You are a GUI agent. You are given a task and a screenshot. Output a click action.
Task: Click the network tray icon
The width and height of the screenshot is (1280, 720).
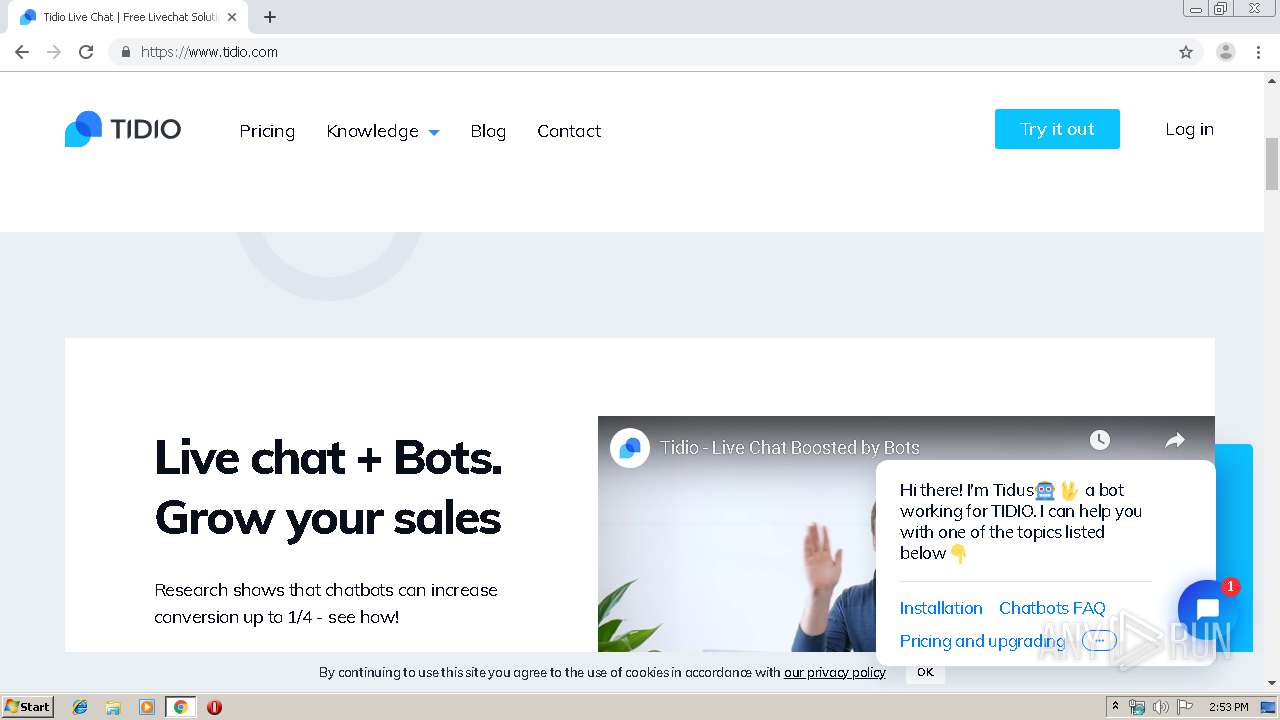click(x=1137, y=707)
